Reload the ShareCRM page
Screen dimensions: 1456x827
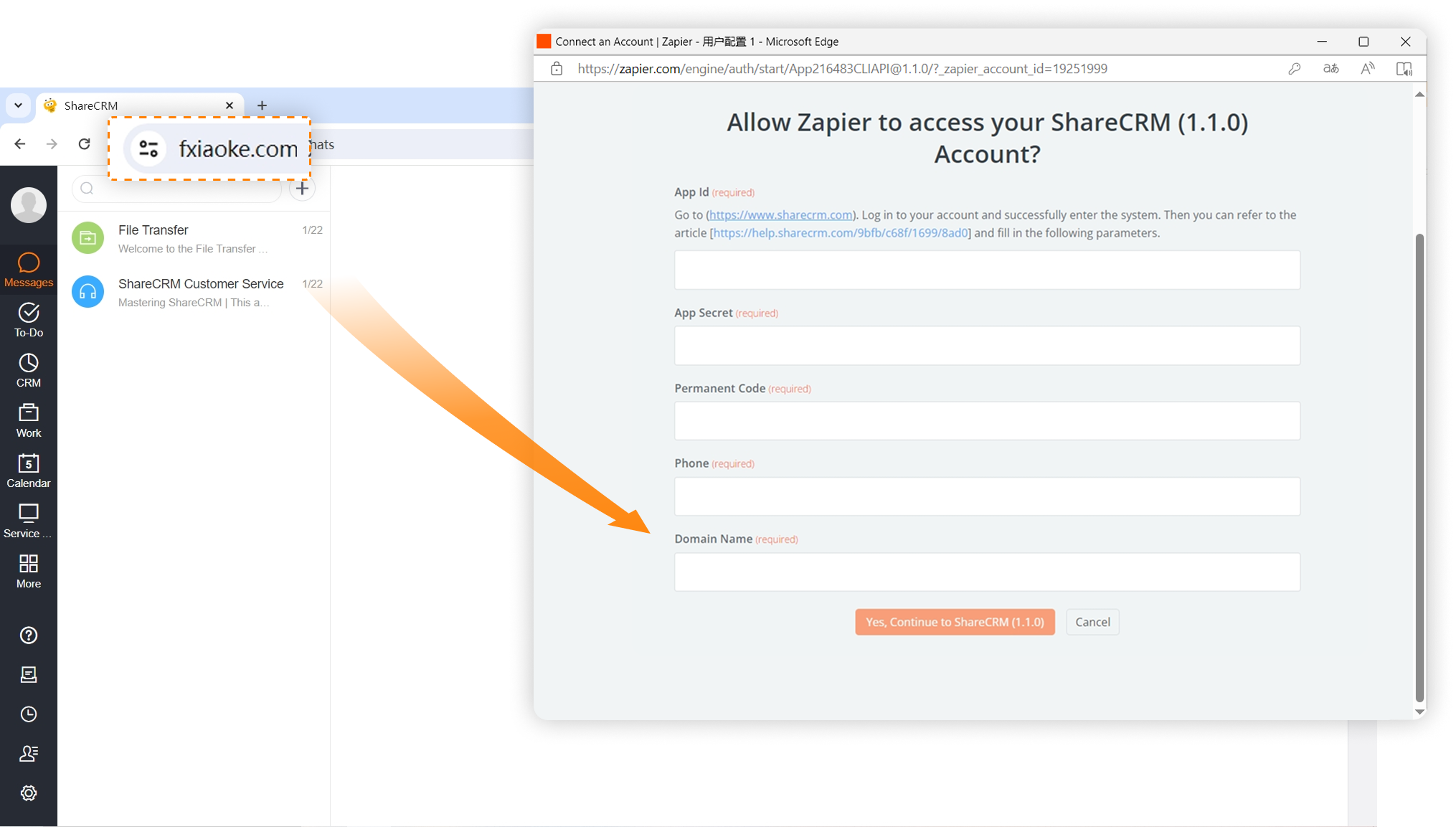click(x=84, y=144)
